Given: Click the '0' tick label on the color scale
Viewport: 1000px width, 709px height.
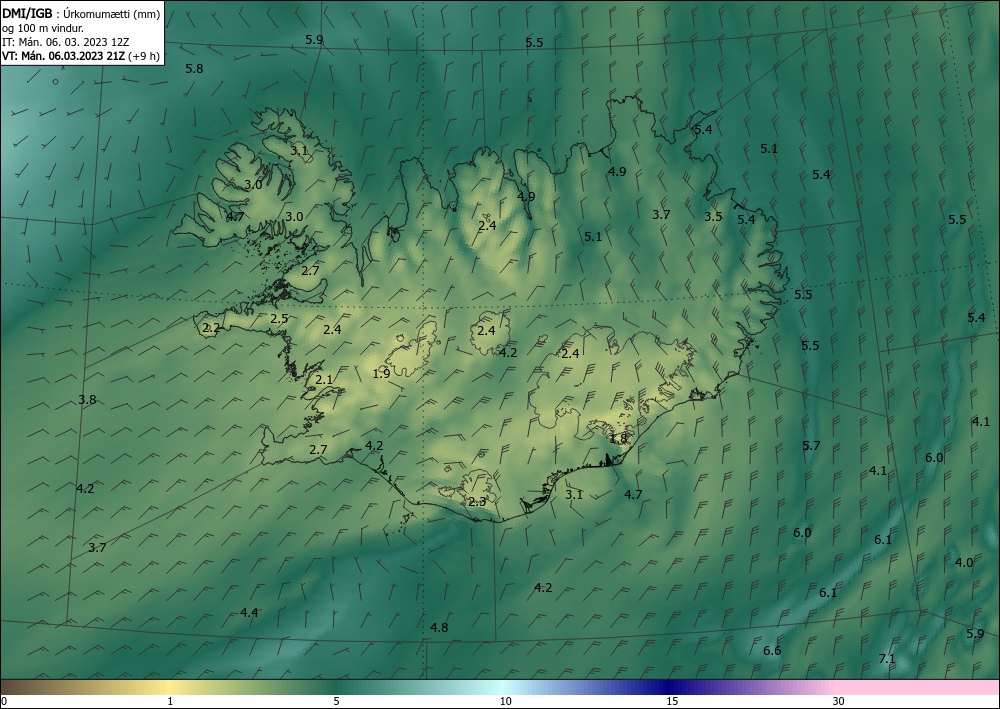Looking at the screenshot, I should (4, 702).
